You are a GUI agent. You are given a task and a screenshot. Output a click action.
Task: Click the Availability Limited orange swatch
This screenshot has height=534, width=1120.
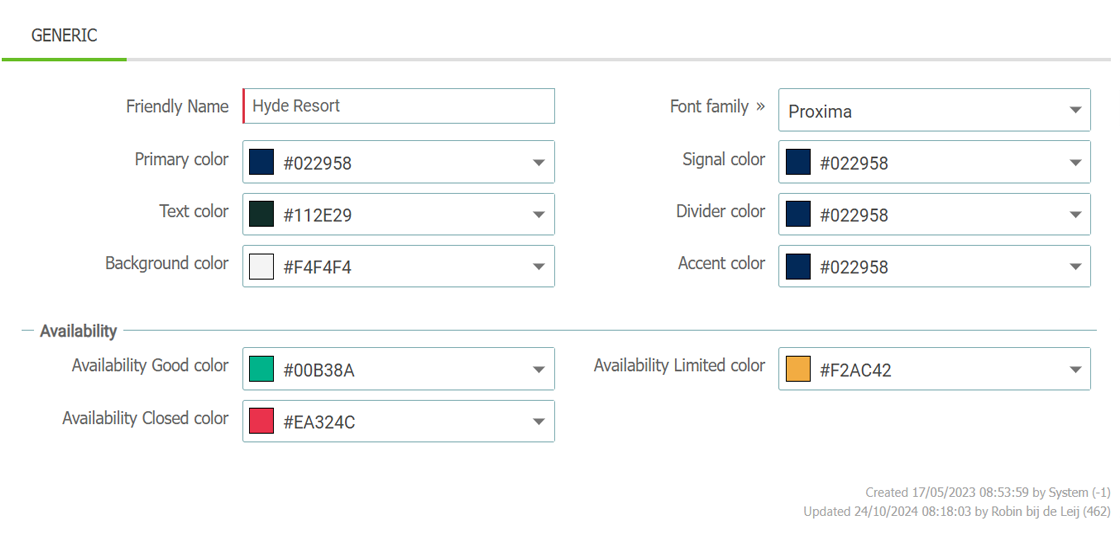click(798, 369)
